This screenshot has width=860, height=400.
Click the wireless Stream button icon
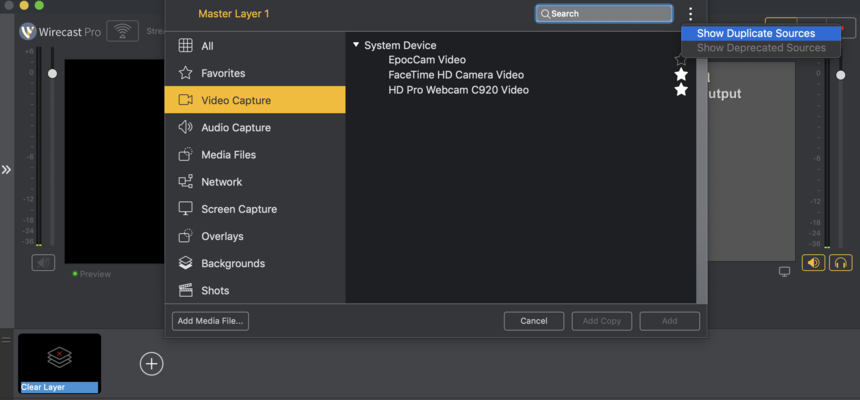pos(122,31)
